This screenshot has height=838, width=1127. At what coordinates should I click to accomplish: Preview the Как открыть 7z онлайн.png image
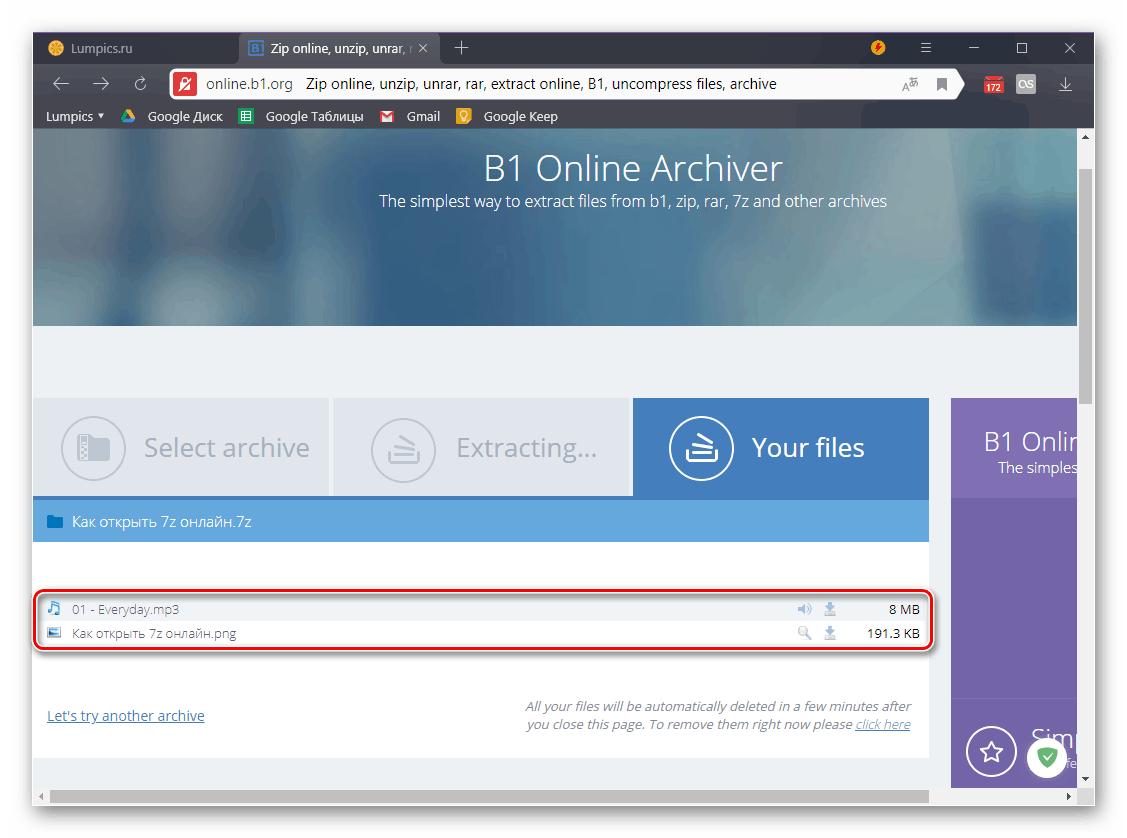coord(804,632)
